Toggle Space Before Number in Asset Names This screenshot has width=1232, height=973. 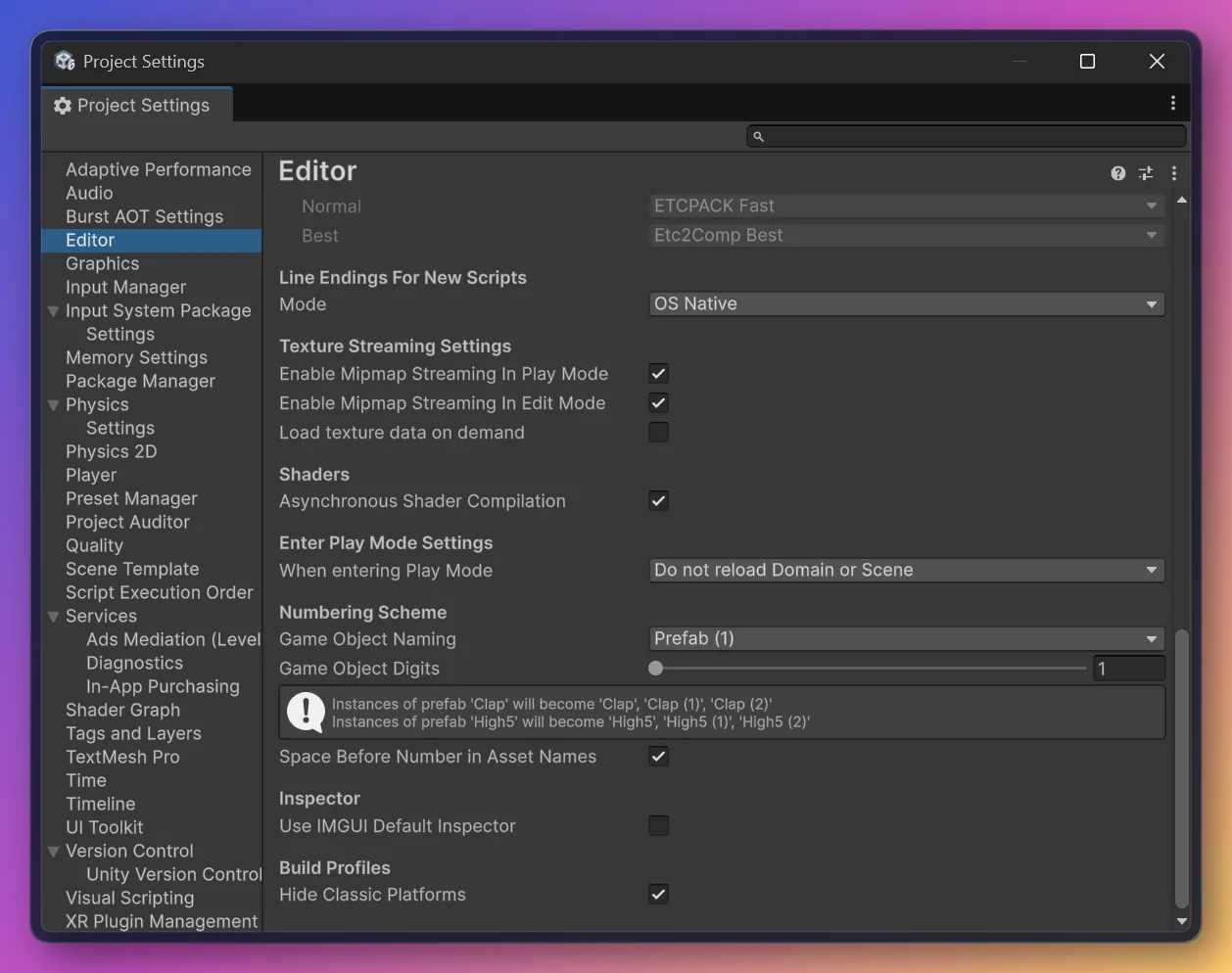pyautogui.click(x=659, y=756)
